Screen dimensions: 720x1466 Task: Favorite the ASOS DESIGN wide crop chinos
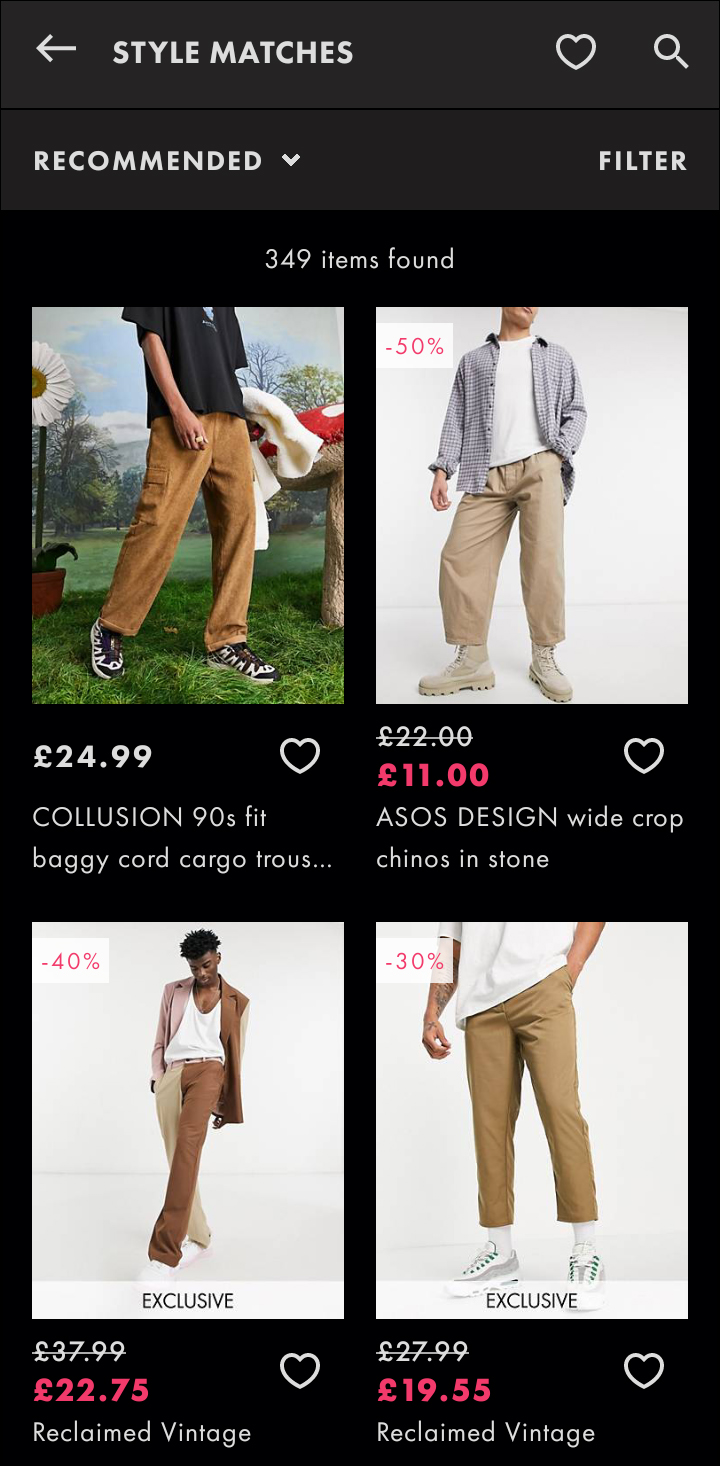(644, 756)
